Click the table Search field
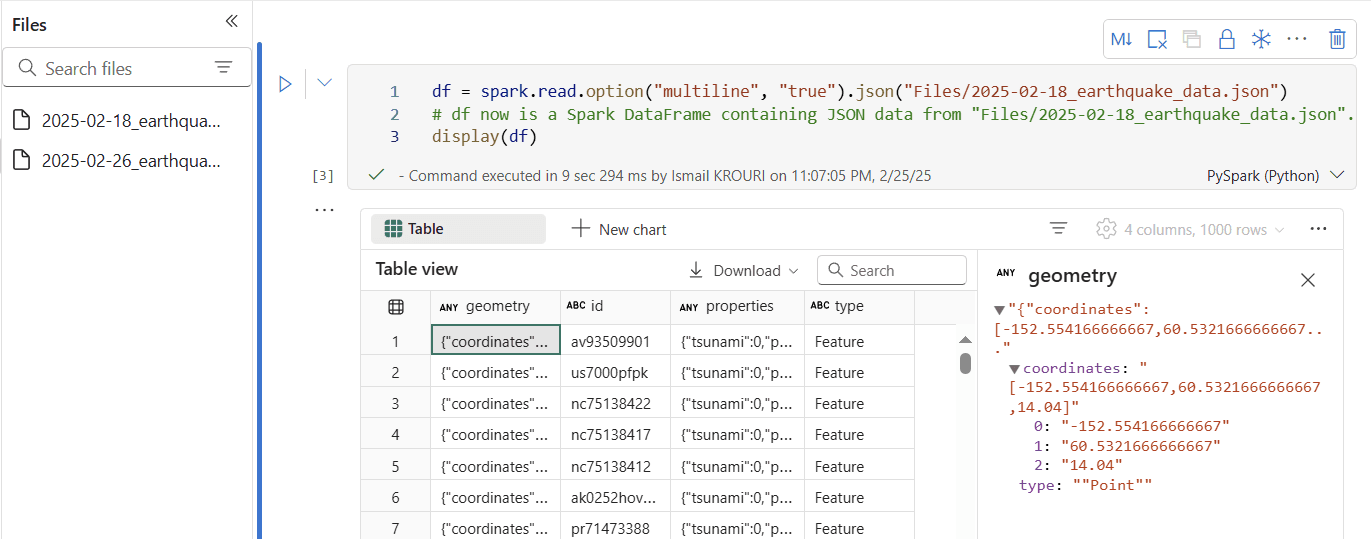The height and width of the screenshot is (539, 1371). pyautogui.click(x=892, y=270)
